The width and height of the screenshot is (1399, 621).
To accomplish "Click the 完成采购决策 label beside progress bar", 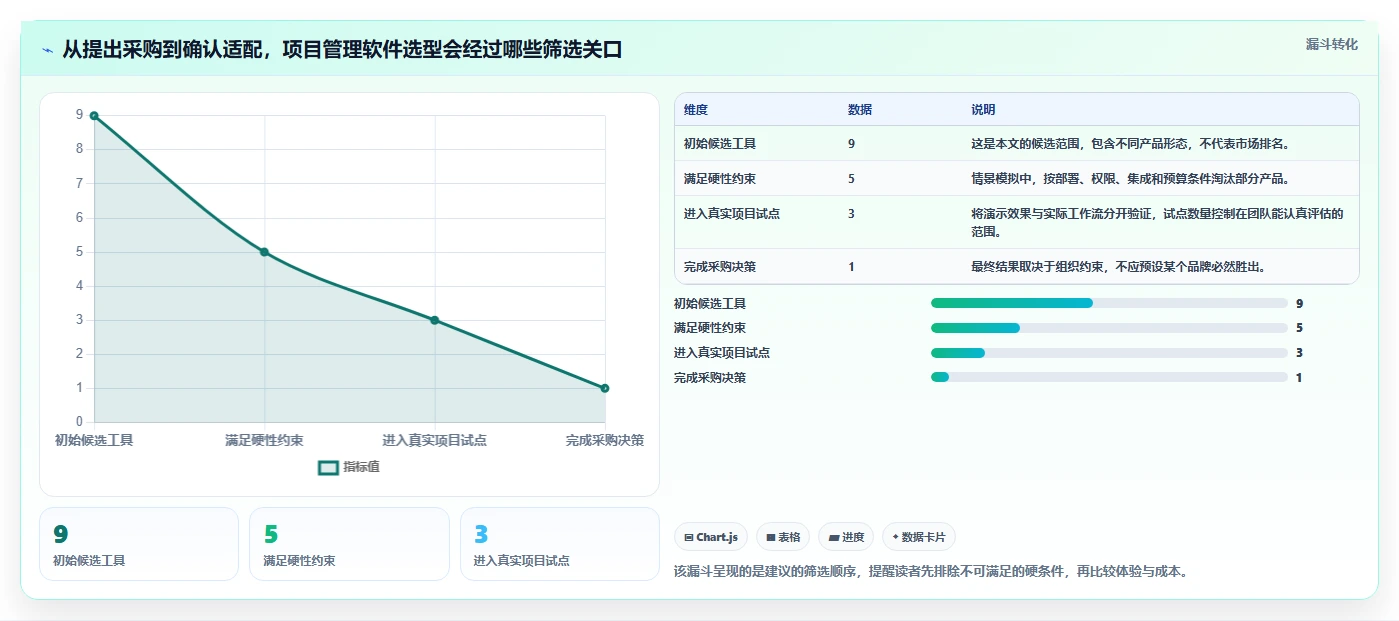I will [710, 378].
